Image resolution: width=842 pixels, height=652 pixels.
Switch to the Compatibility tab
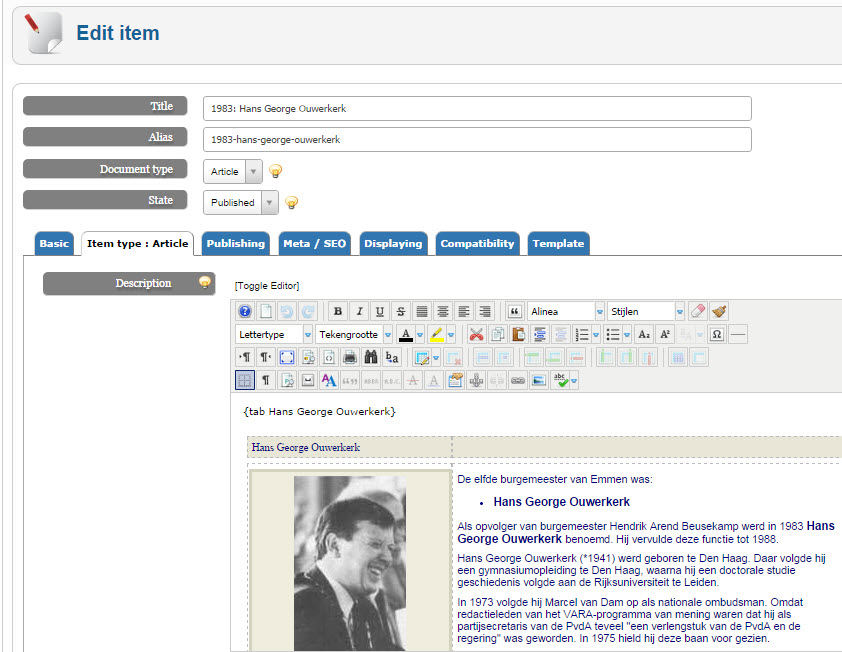click(x=477, y=244)
